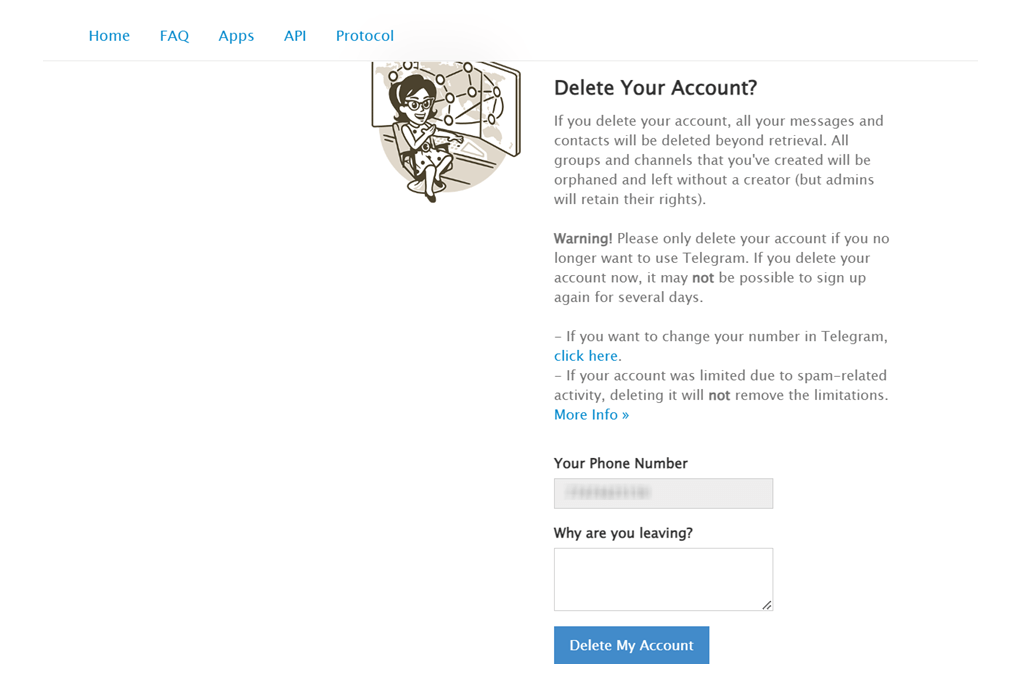Click the 'Why are you leaving?' label
This screenshot has height=692, width=1019.
623,533
